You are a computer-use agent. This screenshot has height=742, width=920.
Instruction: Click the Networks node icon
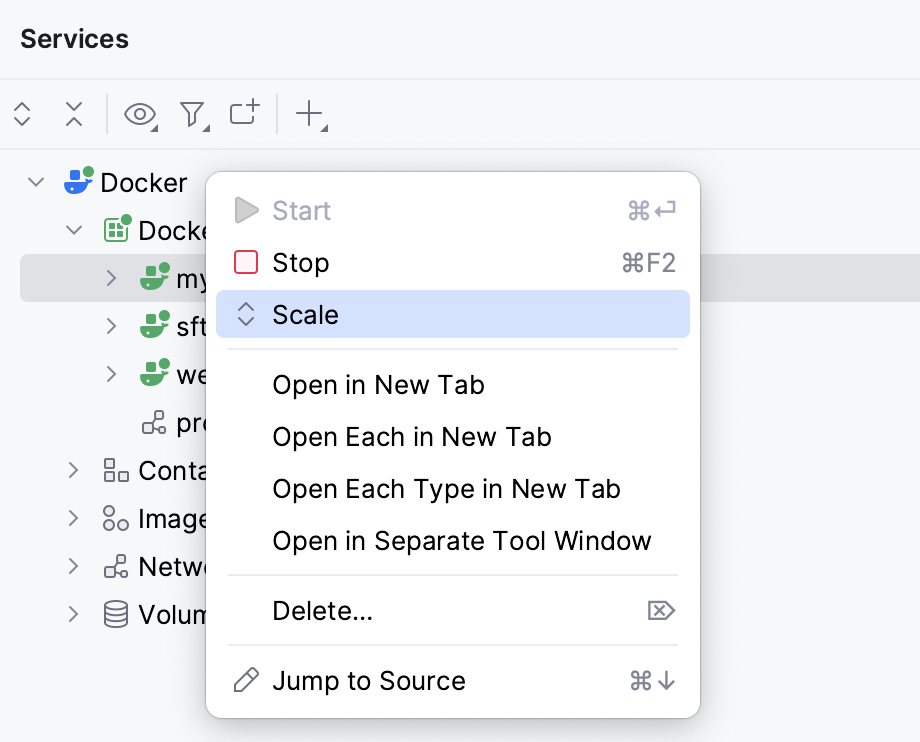coord(115,566)
